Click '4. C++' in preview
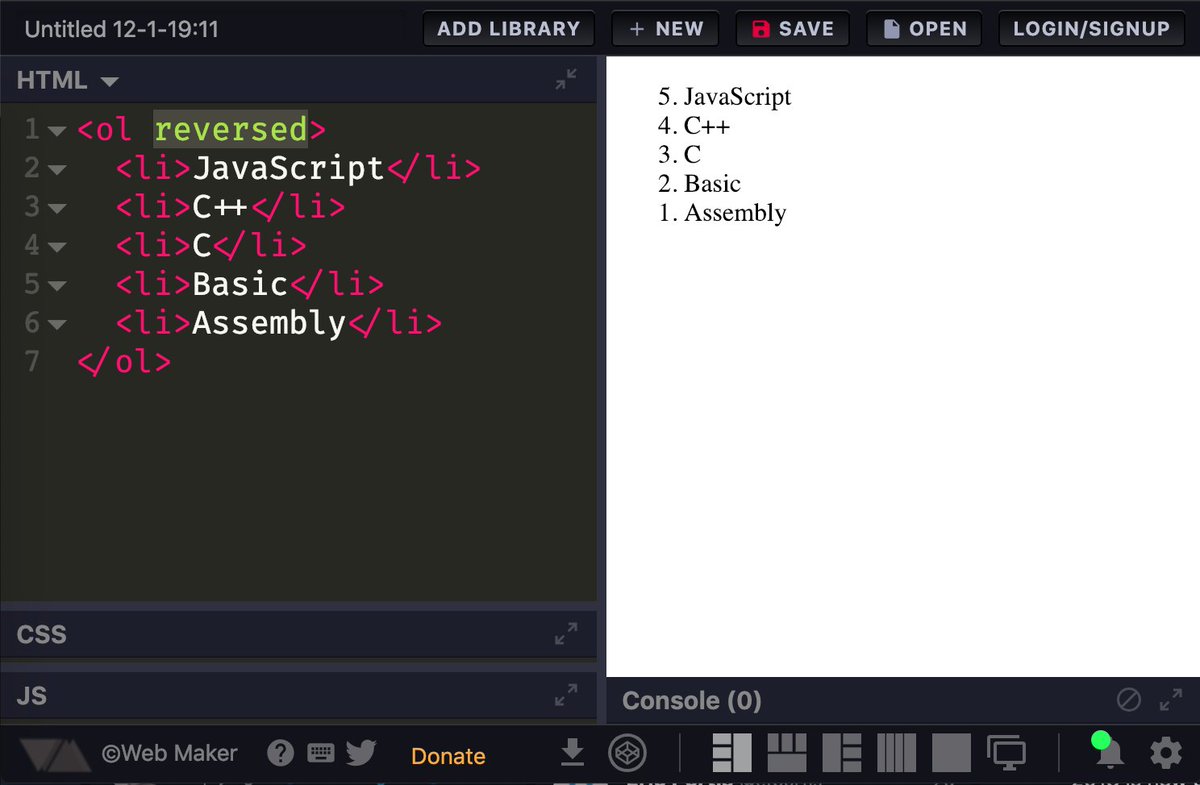The image size is (1200, 785). (695, 126)
